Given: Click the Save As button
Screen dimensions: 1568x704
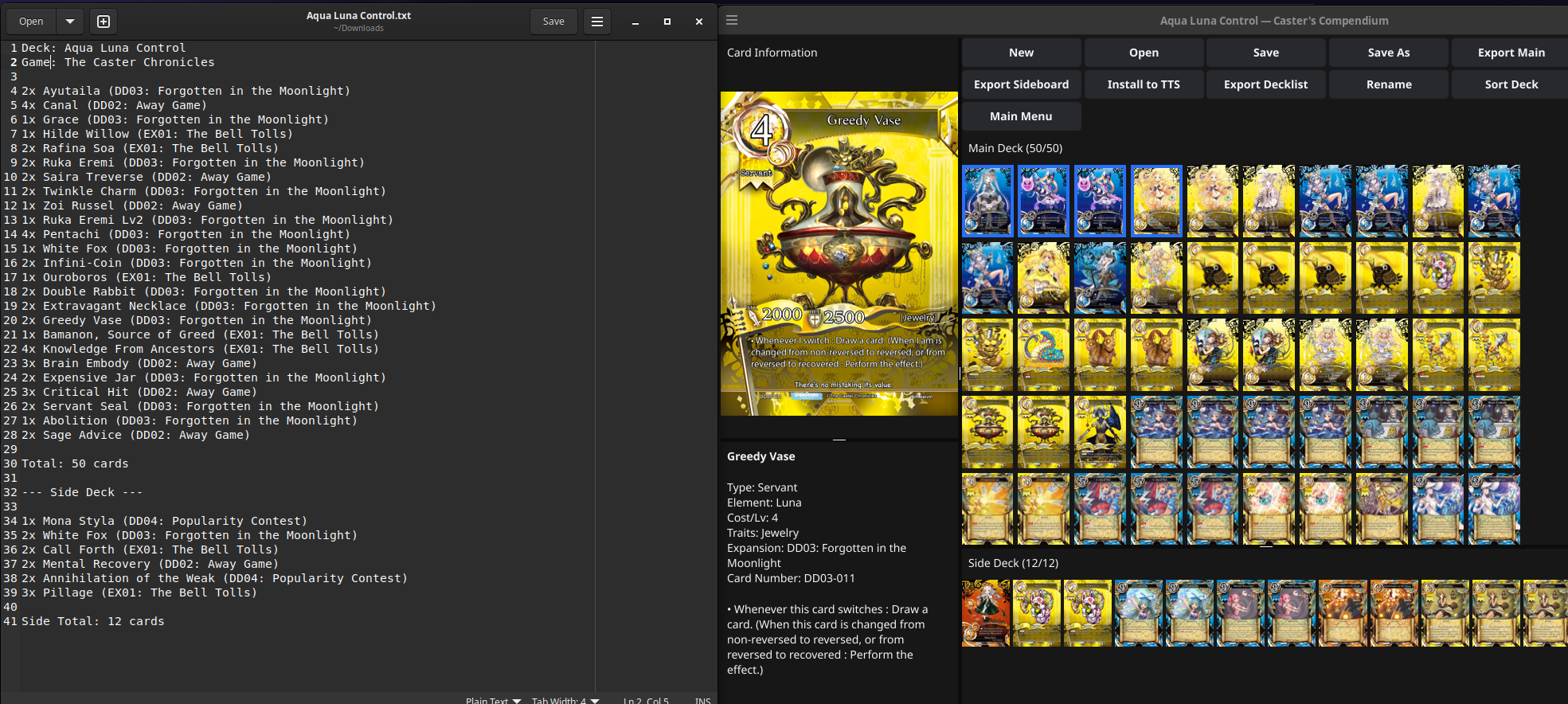Looking at the screenshot, I should point(1389,53).
